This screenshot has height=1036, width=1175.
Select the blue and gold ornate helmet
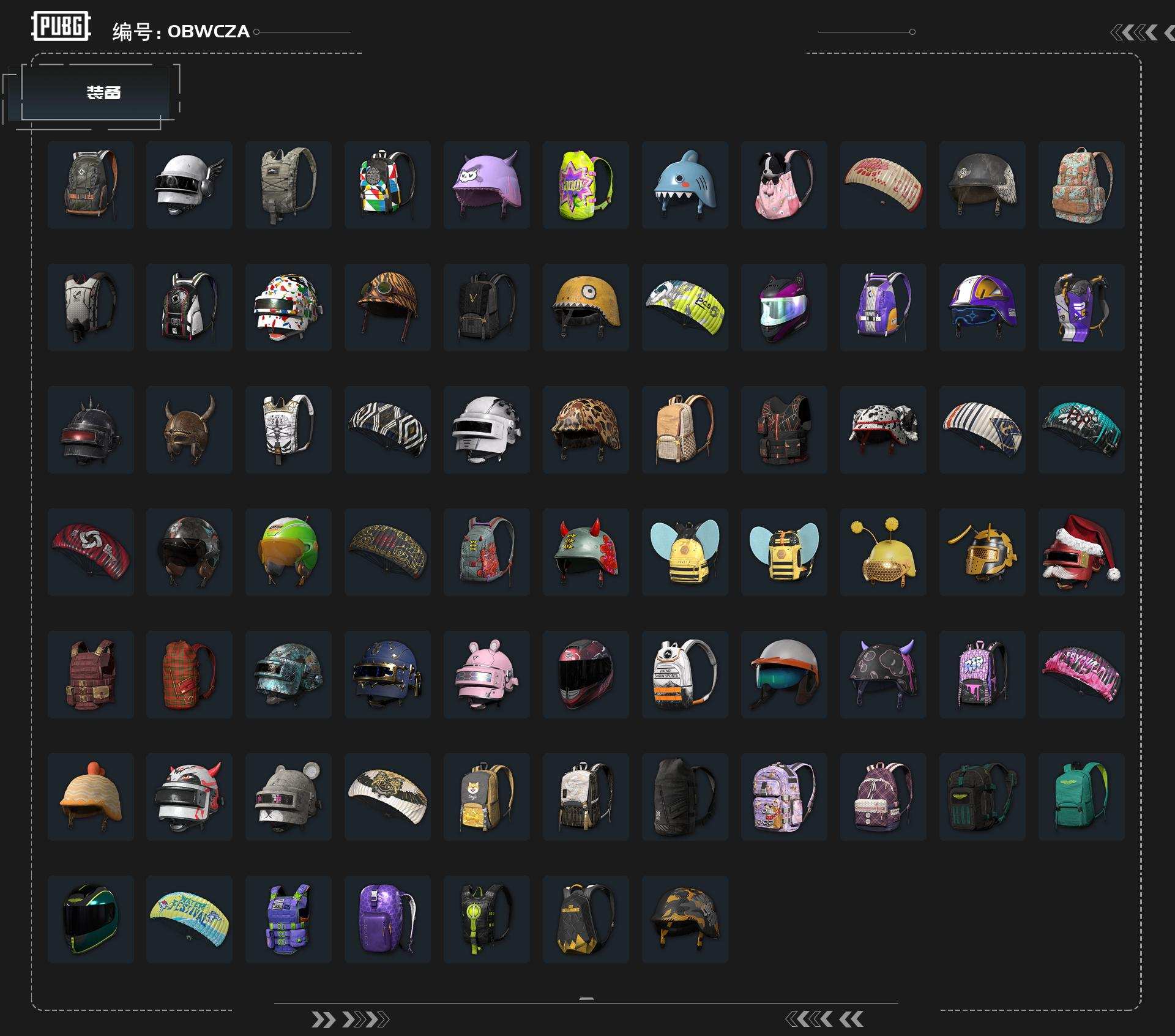tap(387, 674)
